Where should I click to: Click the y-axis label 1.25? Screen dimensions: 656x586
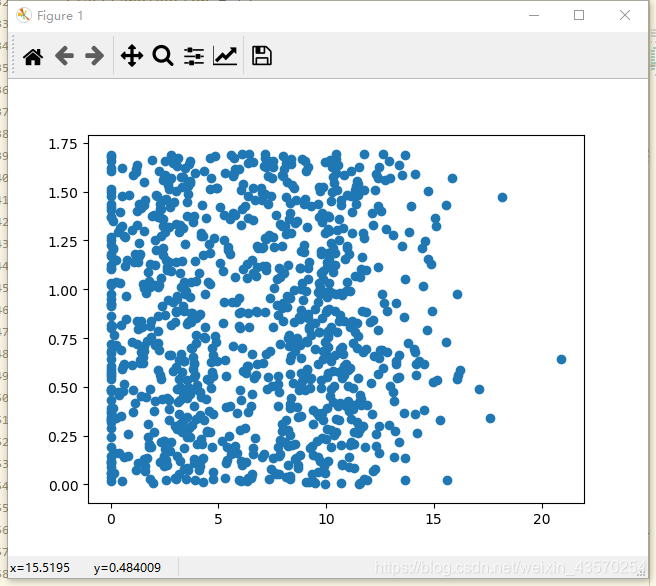(x=63, y=242)
